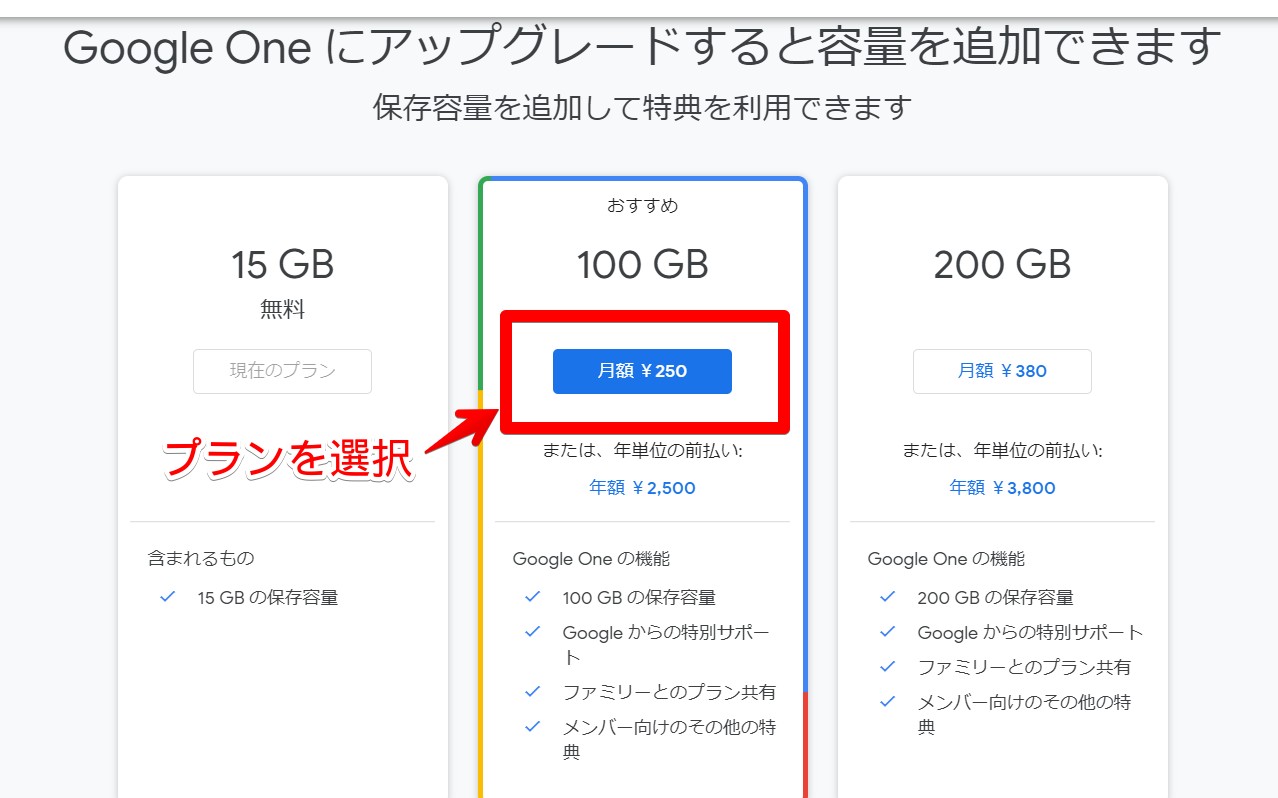The height and width of the screenshot is (798, 1278).
Task: Click the メンバー向け特典 checkmark in the 200 GB card
Action: pos(887,702)
